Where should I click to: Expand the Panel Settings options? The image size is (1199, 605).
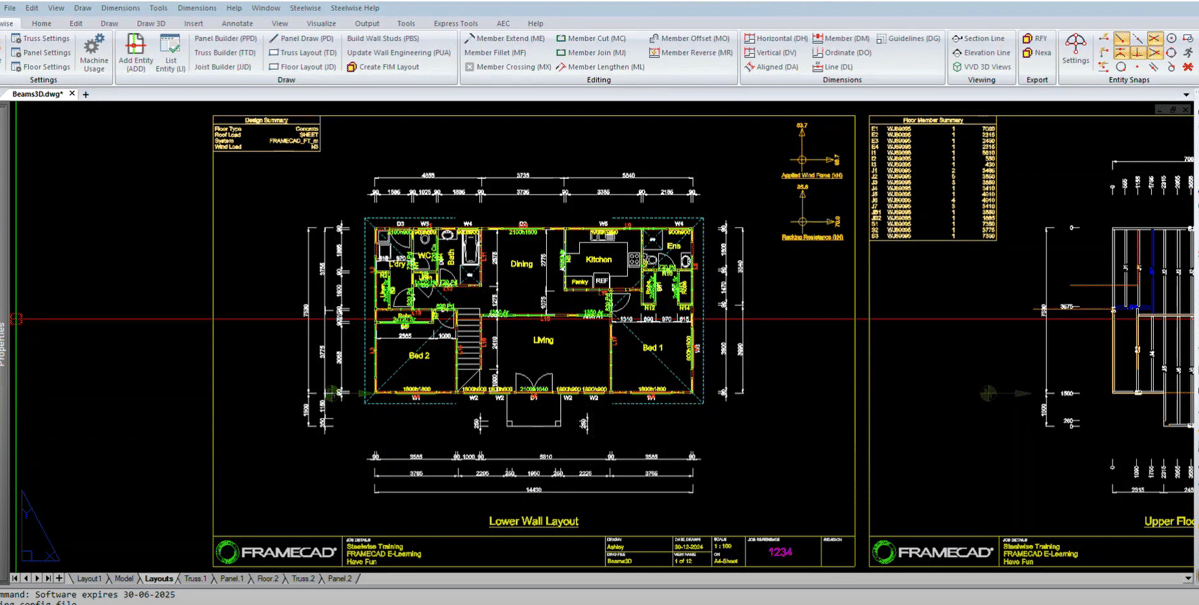tap(40, 52)
